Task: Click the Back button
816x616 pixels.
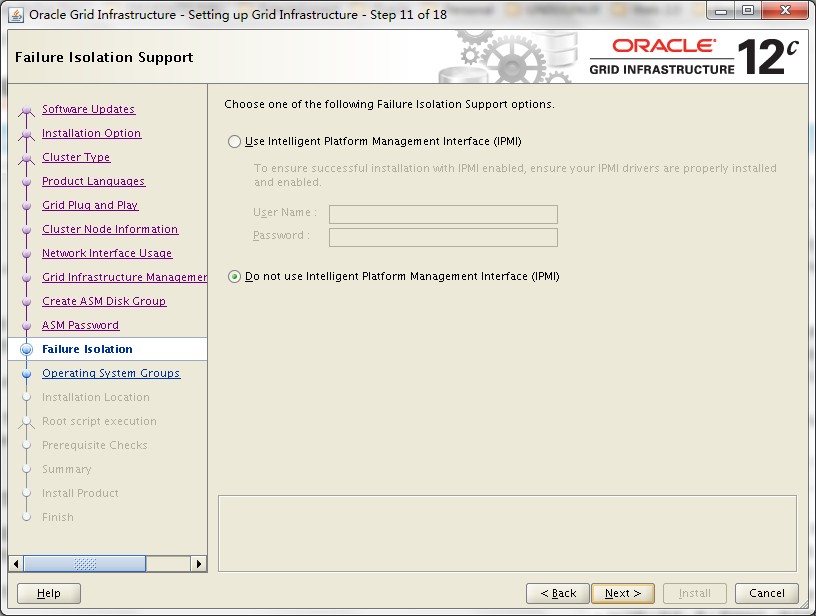Action: tap(558, 593)
